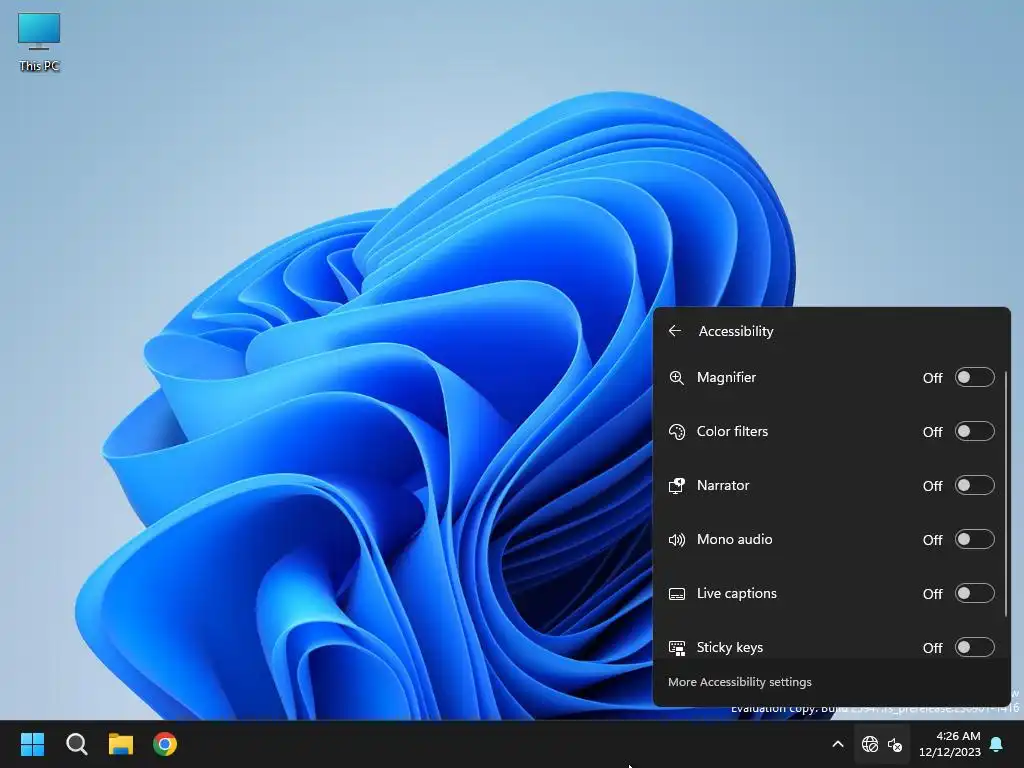Open More Accessibility settings link
1024x768 pixels.
click(x=739, y=682)
